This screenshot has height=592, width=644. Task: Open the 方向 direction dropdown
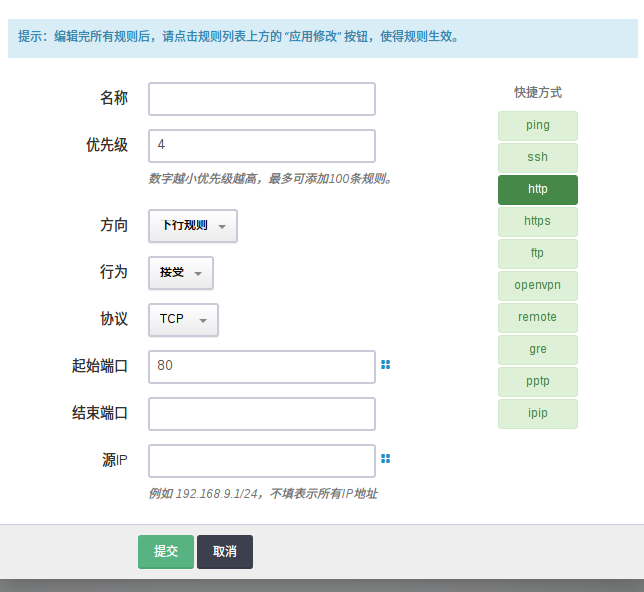click(x=193, y=226)
